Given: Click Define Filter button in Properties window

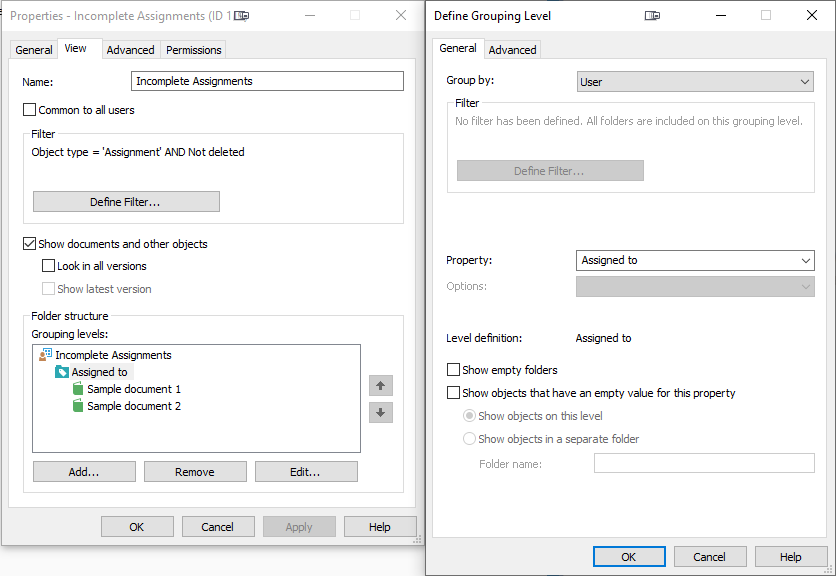Looking at the screenshot, I should point(126,202).
